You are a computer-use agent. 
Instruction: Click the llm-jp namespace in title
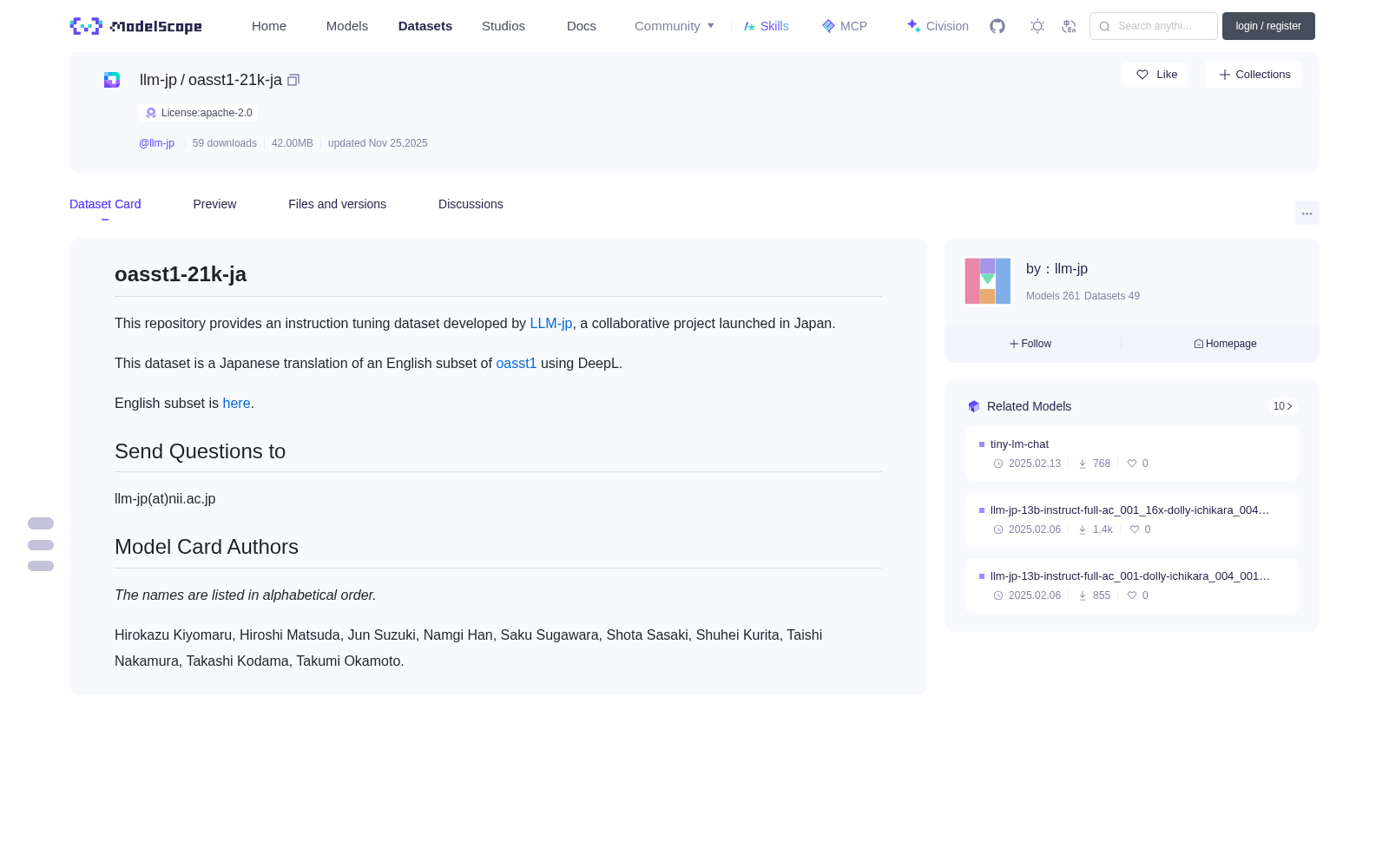(x=158, y=80)
